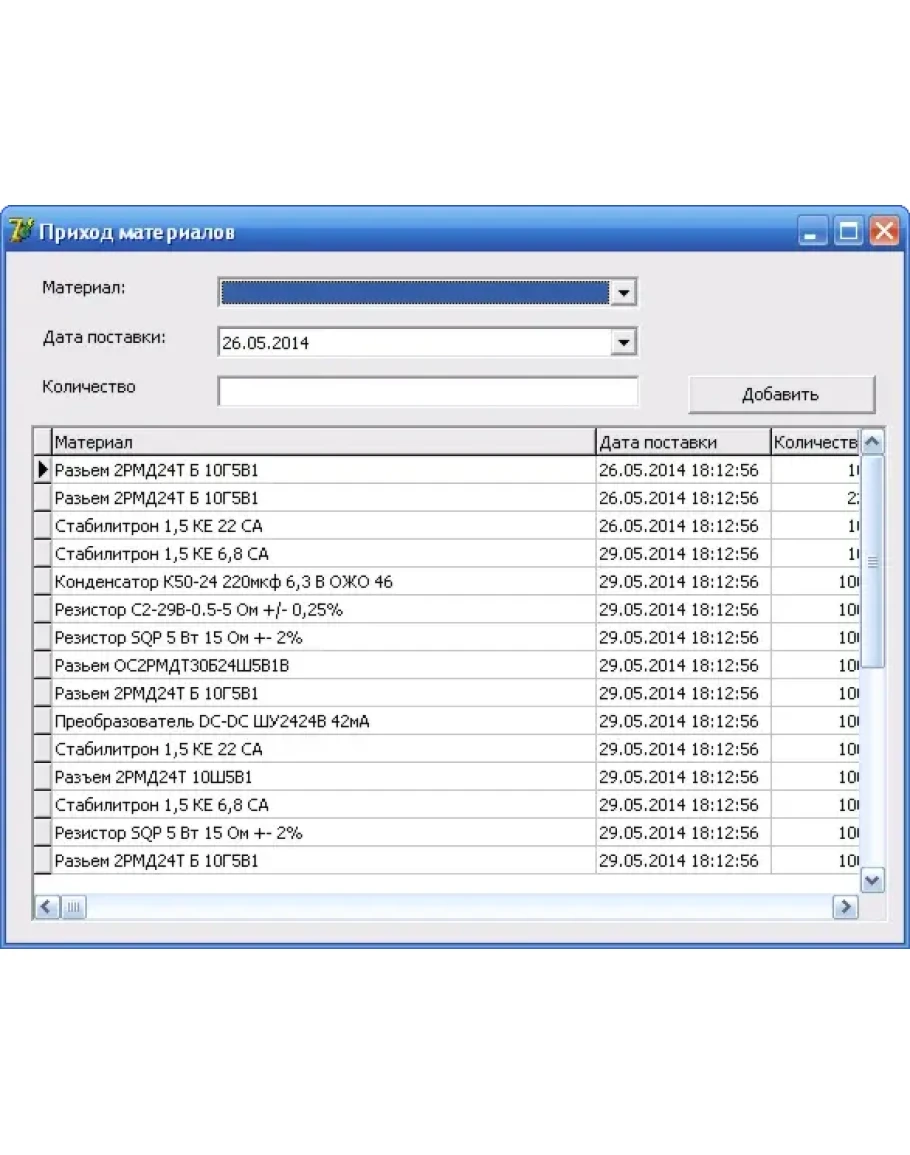This screenshot has width=910, height=1155.
Task: Open the Дата поставки date picker dropdown
Action: tap(623, 342)
